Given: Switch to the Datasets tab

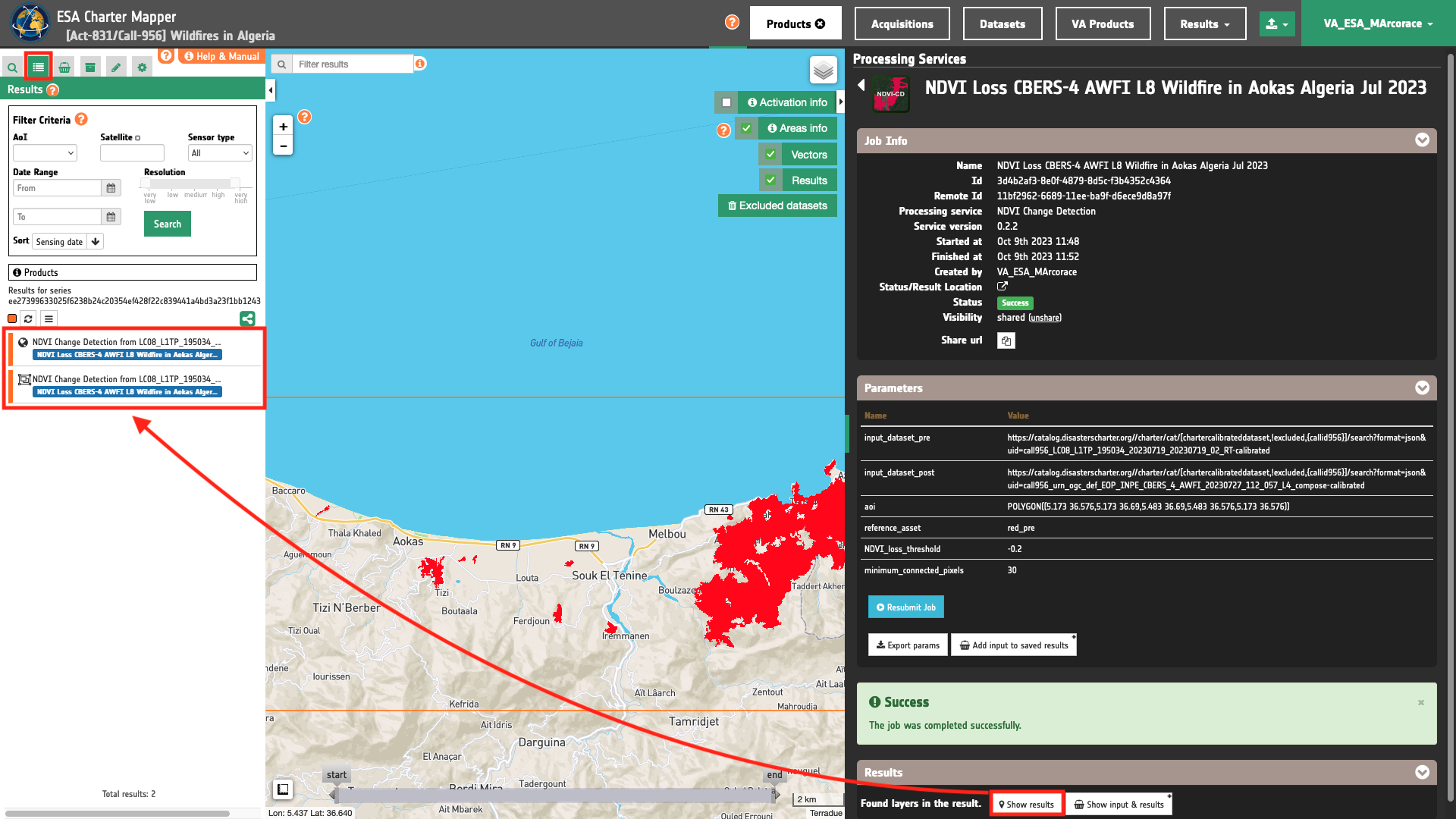Looking at the screenshot, I should 1003,24.
